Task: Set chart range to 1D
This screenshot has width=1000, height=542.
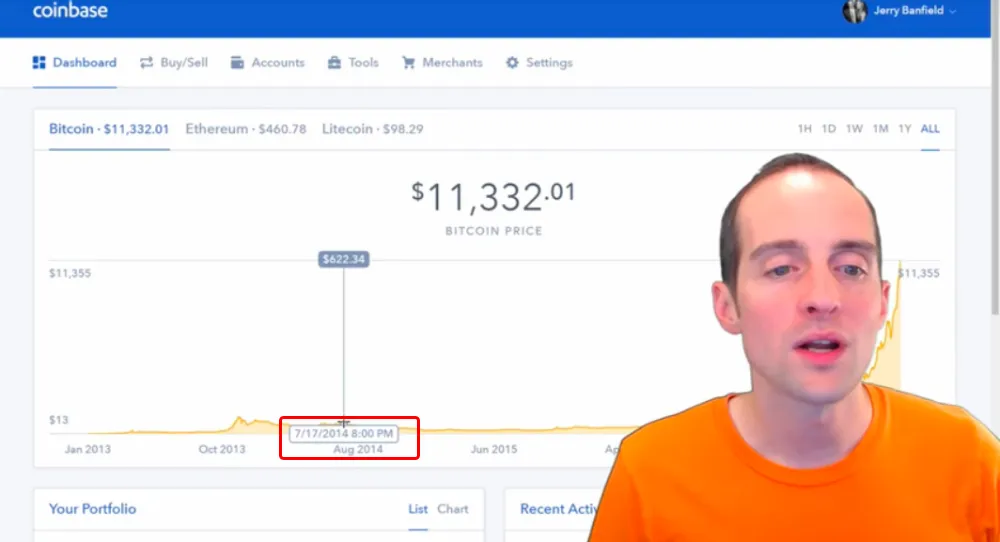Action: [828, 129]
